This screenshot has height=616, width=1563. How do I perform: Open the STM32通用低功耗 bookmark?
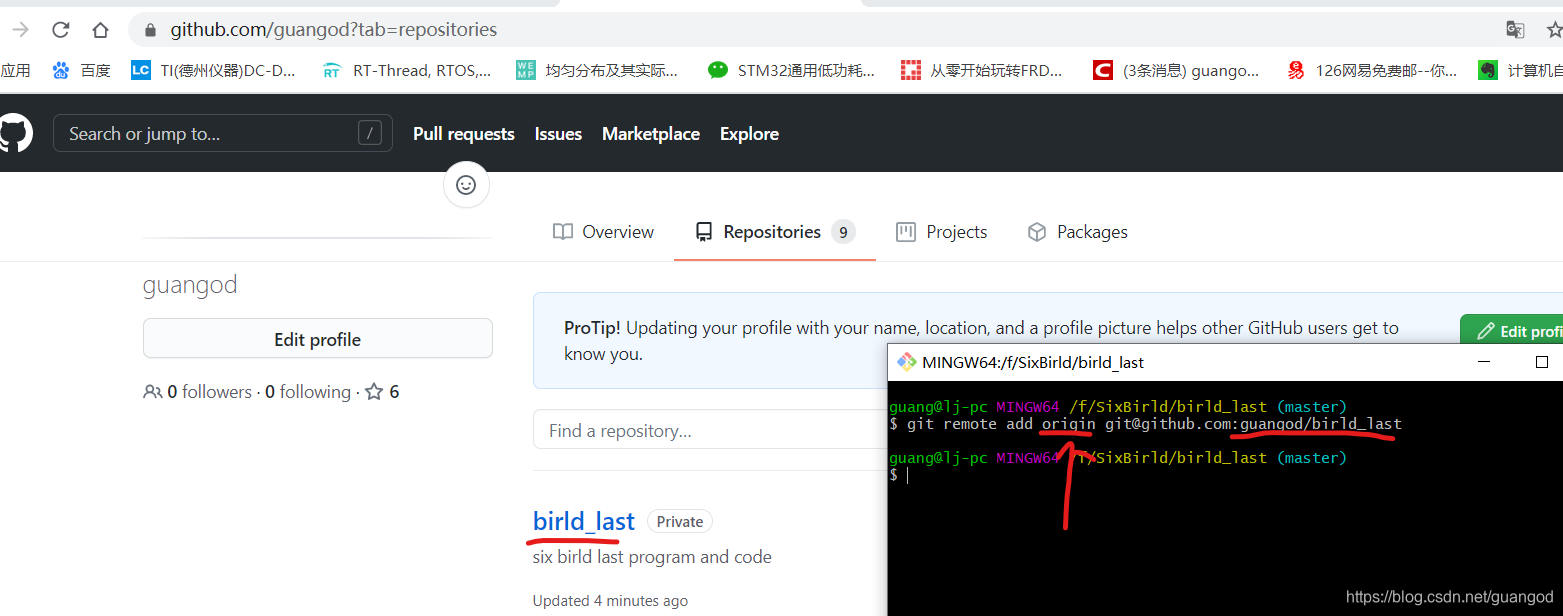click(791, 70)
